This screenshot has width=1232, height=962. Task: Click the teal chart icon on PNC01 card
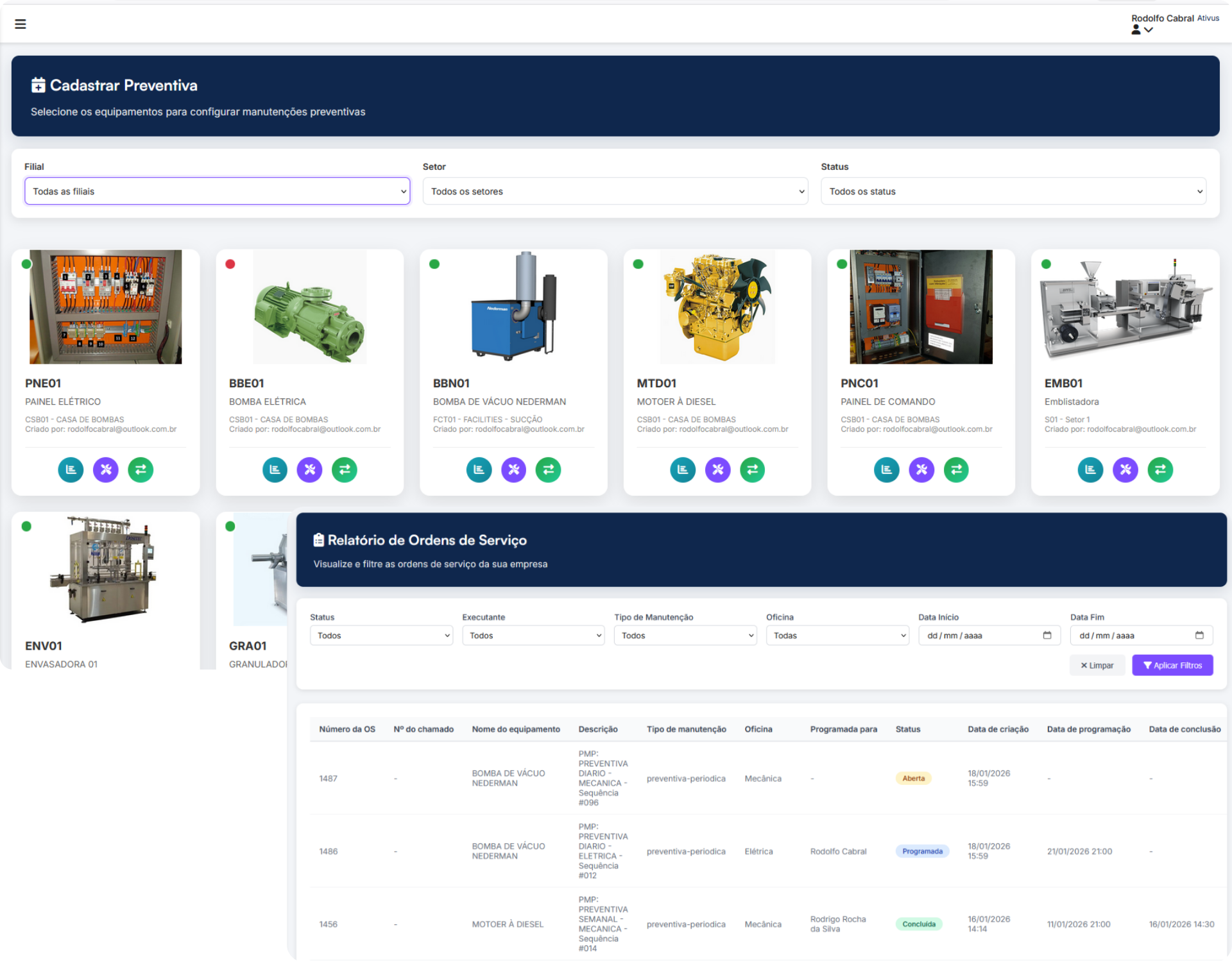(x=886, y=469)
